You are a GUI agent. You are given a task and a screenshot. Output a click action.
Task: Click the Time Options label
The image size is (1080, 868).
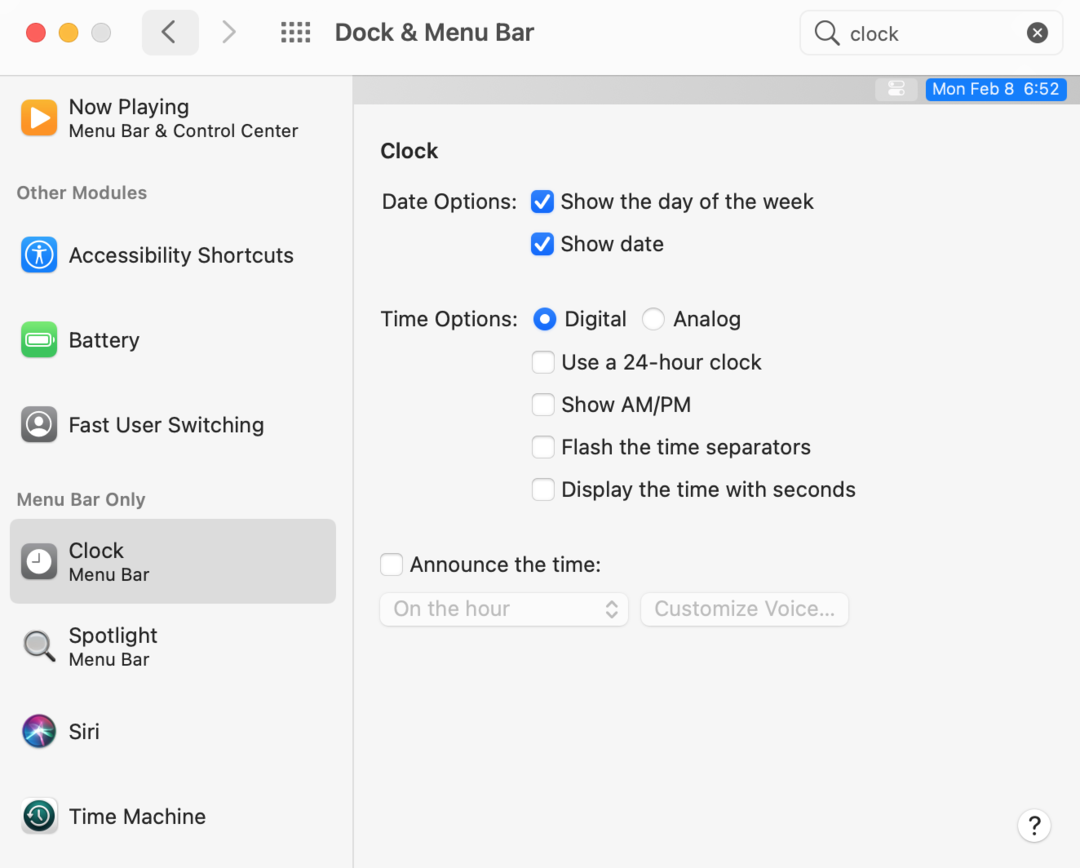tap(449, 319)
